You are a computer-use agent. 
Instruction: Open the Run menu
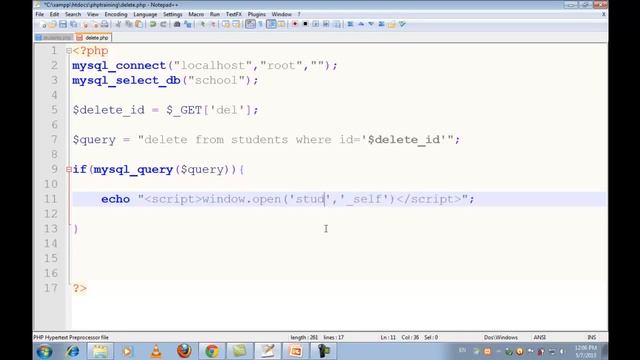click(x=215, y=14)
